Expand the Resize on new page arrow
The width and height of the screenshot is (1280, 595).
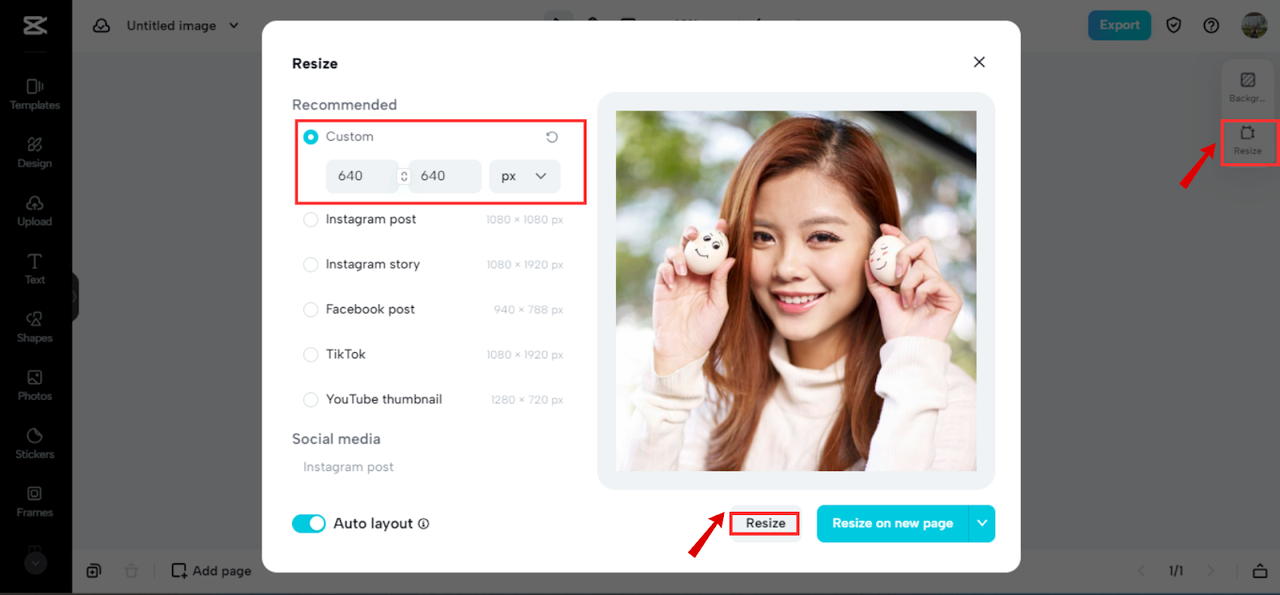pyautogui.click(x=982, y=523)
